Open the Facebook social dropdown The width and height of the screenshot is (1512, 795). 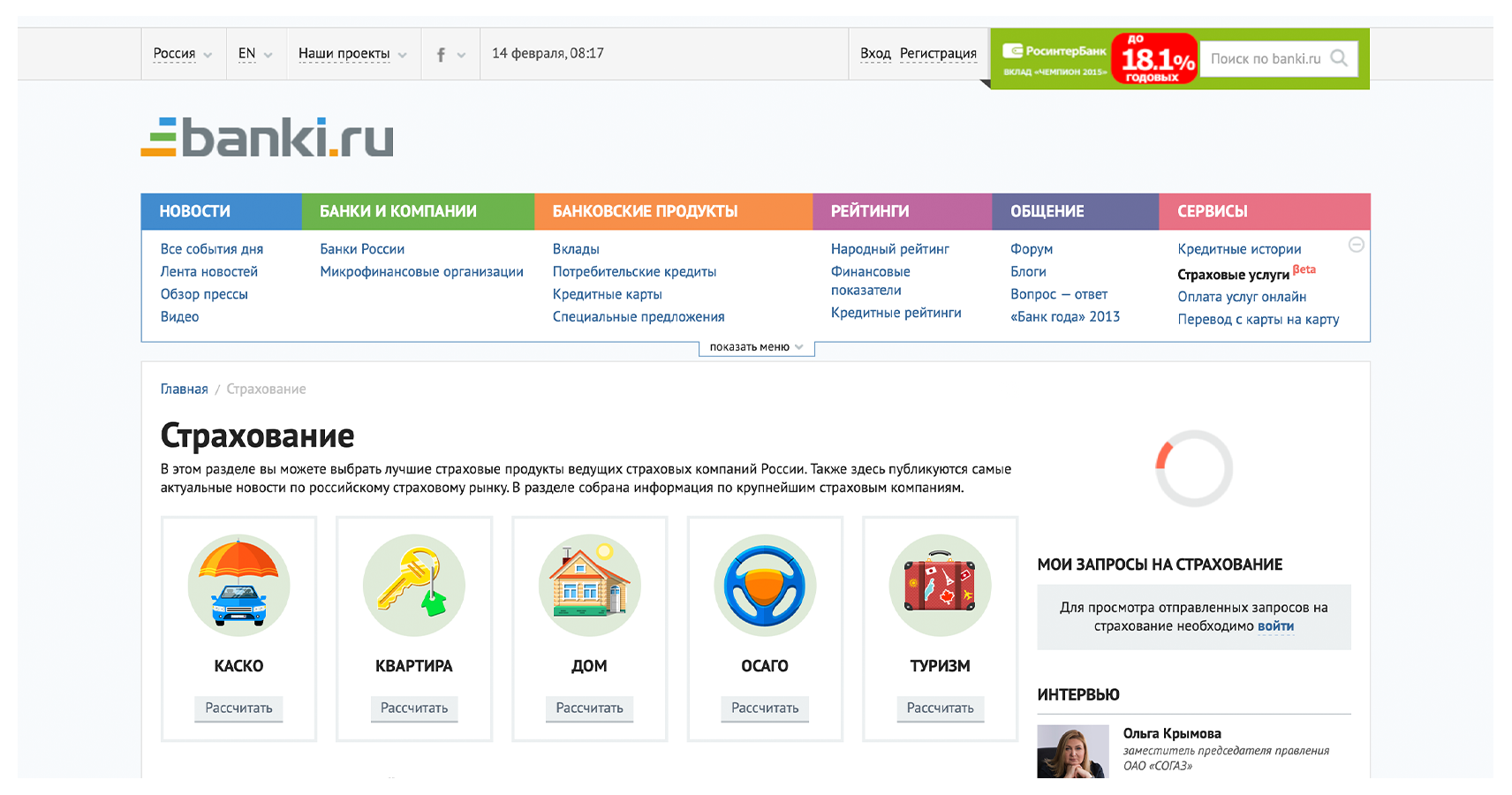(x=450, y=55)
